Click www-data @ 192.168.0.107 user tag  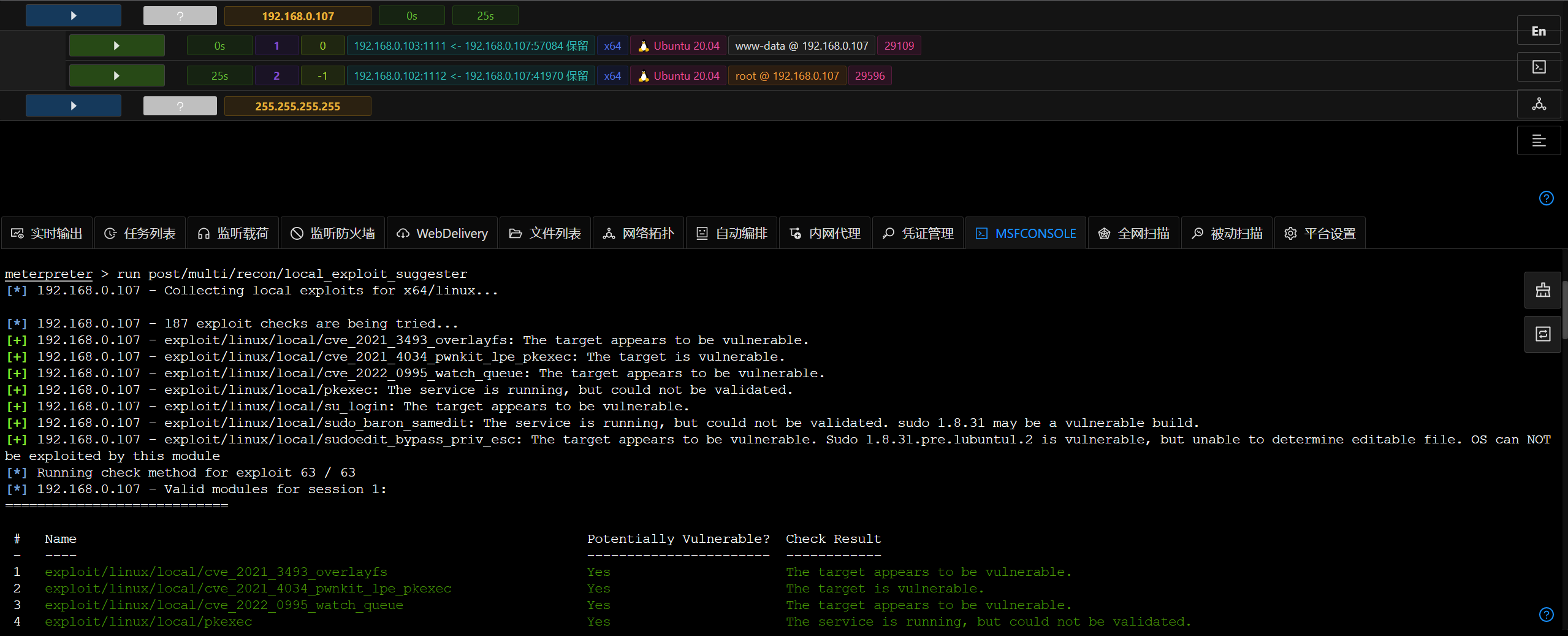[802, 45]
